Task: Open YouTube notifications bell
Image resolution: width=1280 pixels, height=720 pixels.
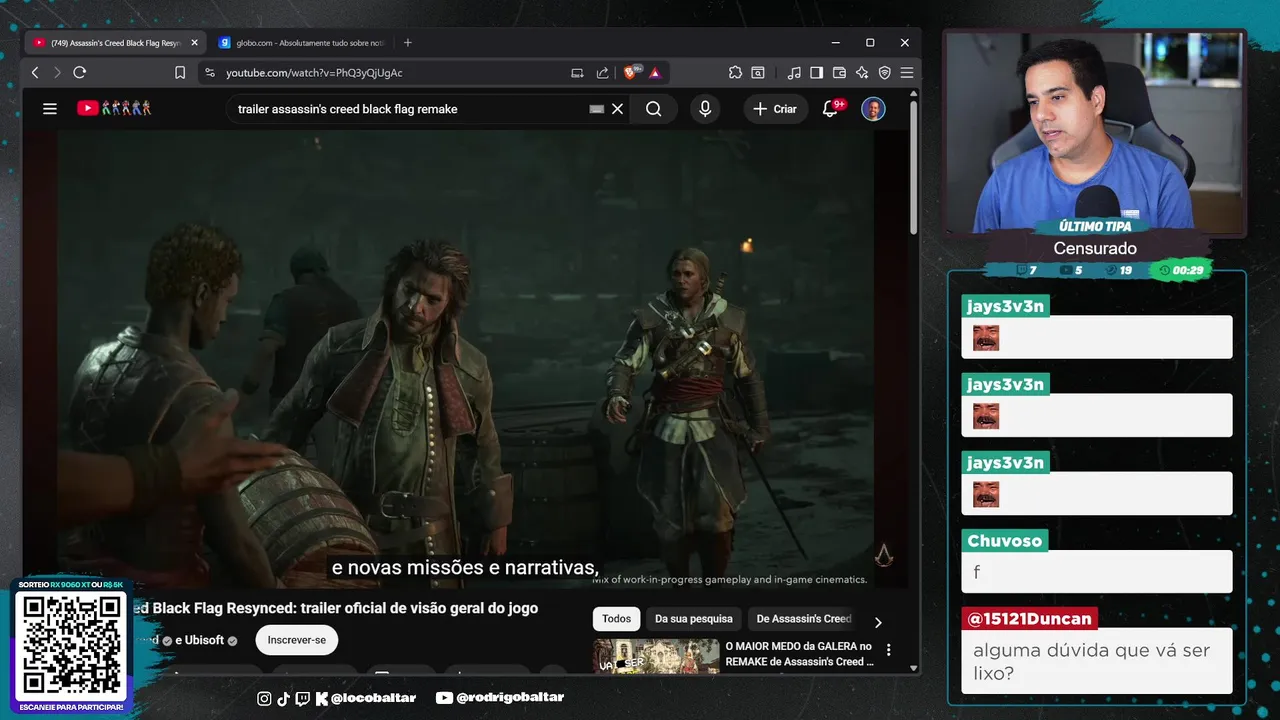Action: pyautogui.click(x=830, y=109)
